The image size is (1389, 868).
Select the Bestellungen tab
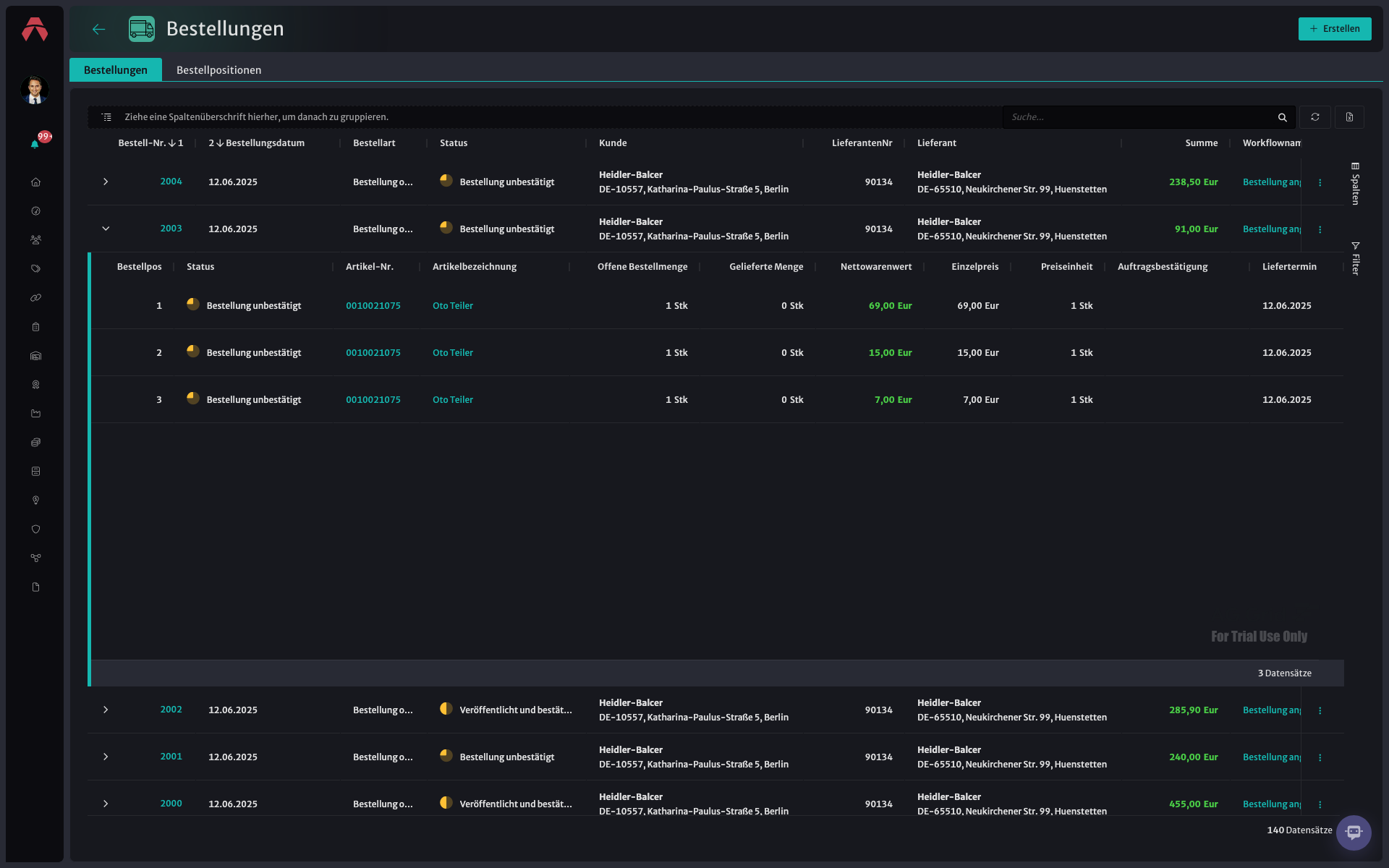click(116, 70)
